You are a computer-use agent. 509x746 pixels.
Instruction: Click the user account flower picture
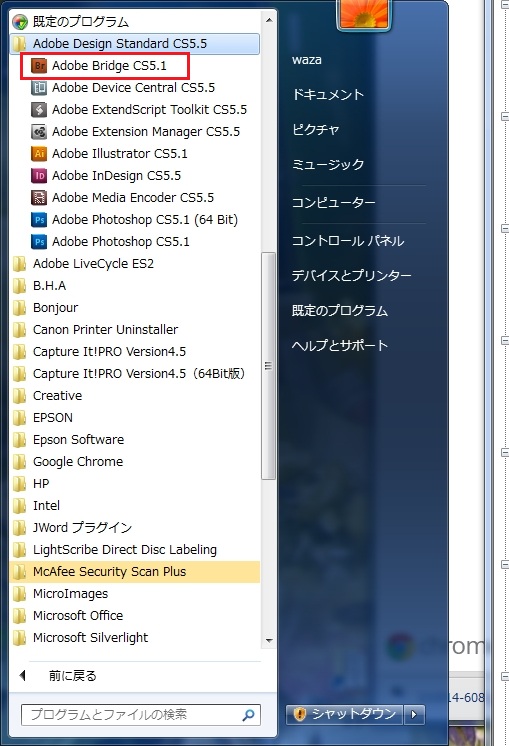click(364, 14)
